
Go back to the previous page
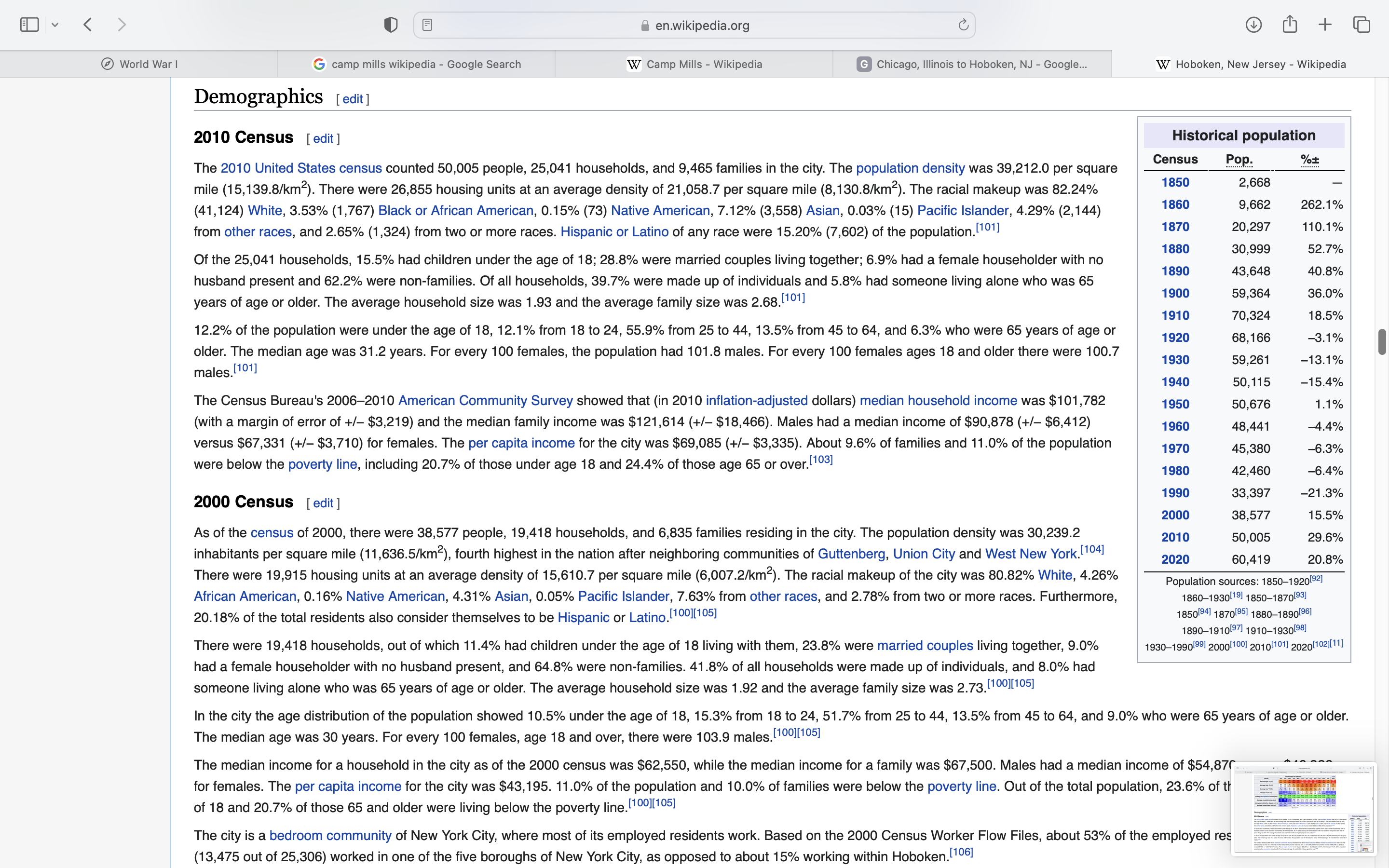[88, 25]
